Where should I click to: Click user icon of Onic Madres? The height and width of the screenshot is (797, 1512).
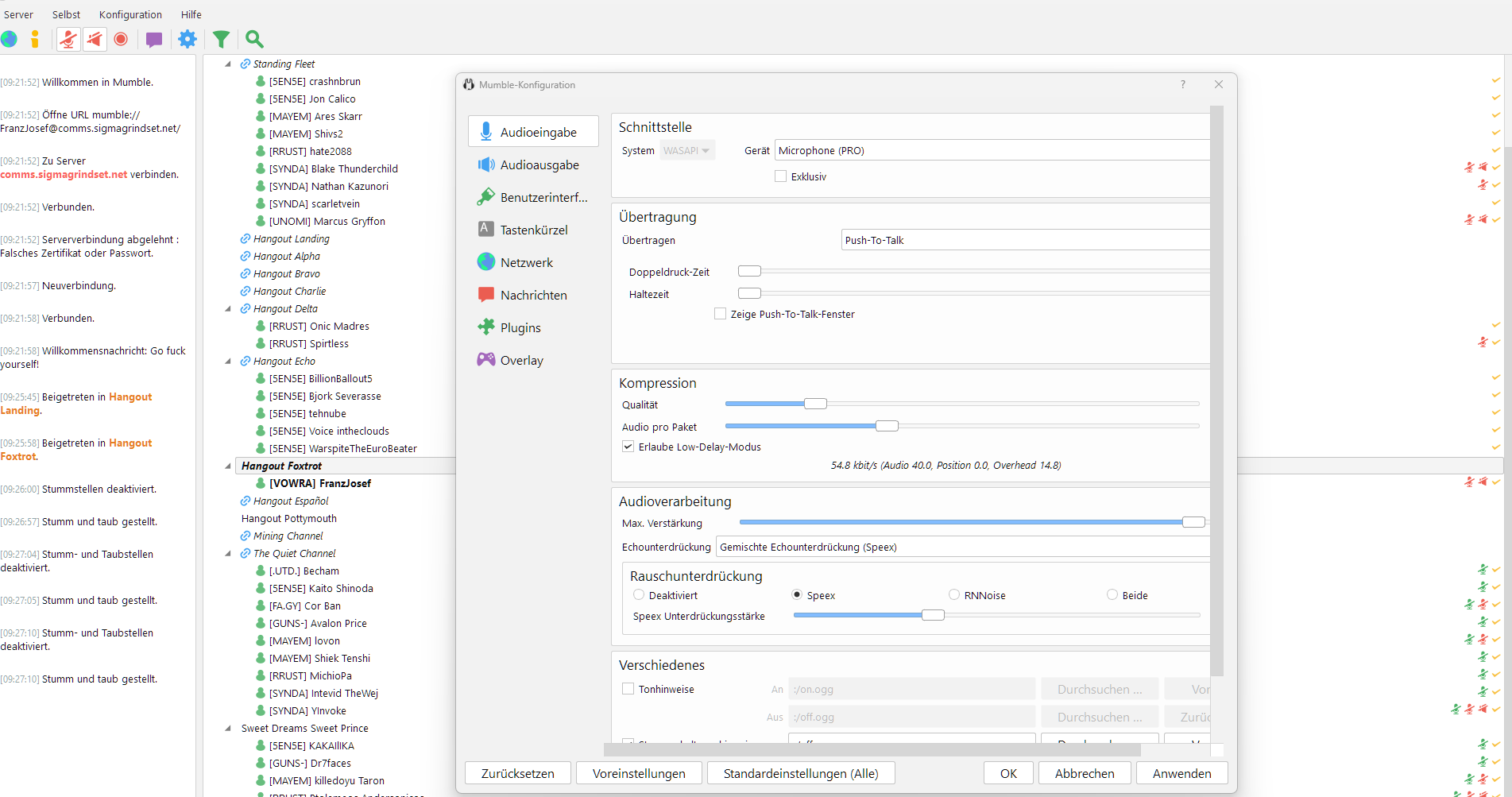click(x=261, y=326)
